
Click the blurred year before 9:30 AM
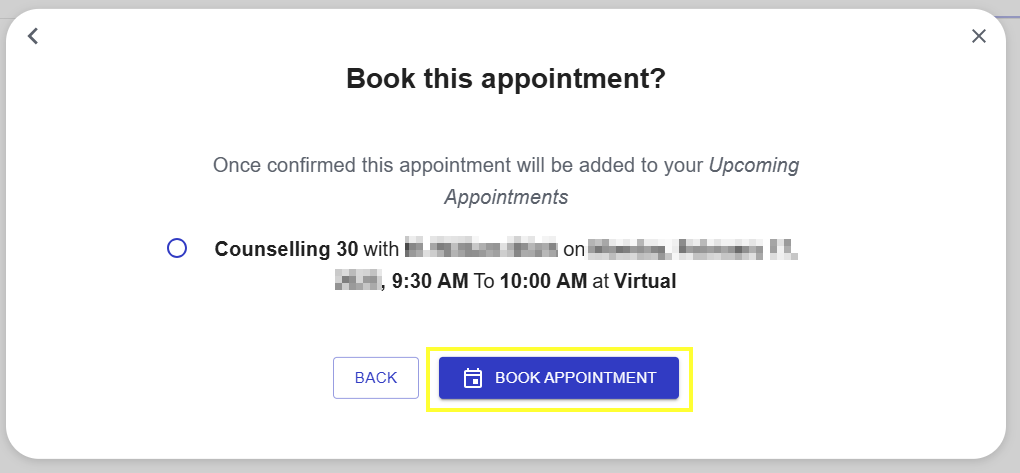coord(356,281)
